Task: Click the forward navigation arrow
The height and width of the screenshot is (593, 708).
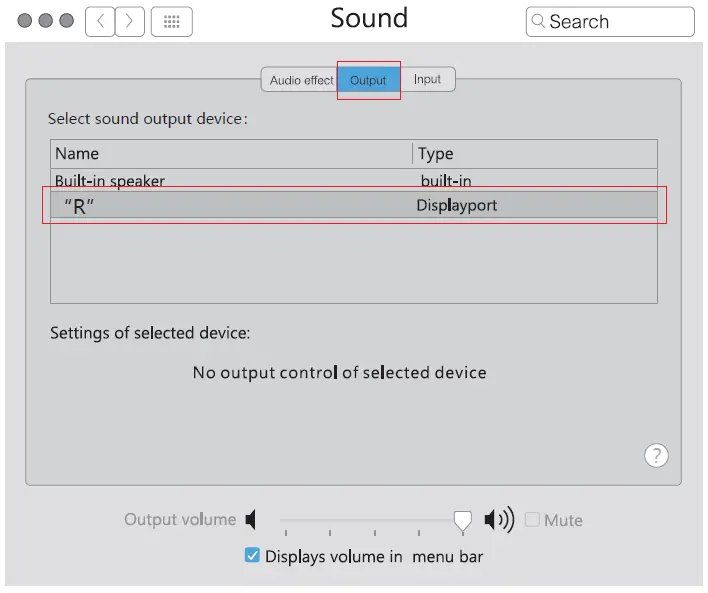Action: pos(130,21)
